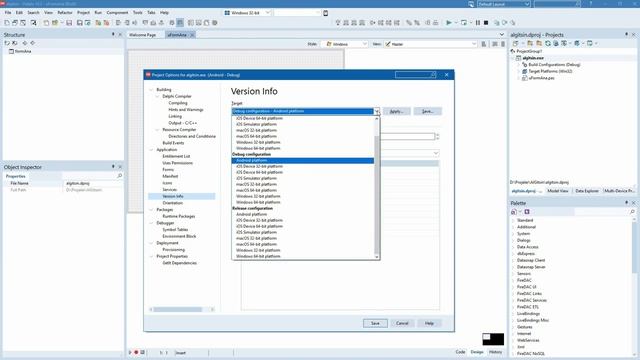This screenshot has height=360, width=640.
Task: Expand Build Configurations (Debug) in Projects
Action: [519, 65]
